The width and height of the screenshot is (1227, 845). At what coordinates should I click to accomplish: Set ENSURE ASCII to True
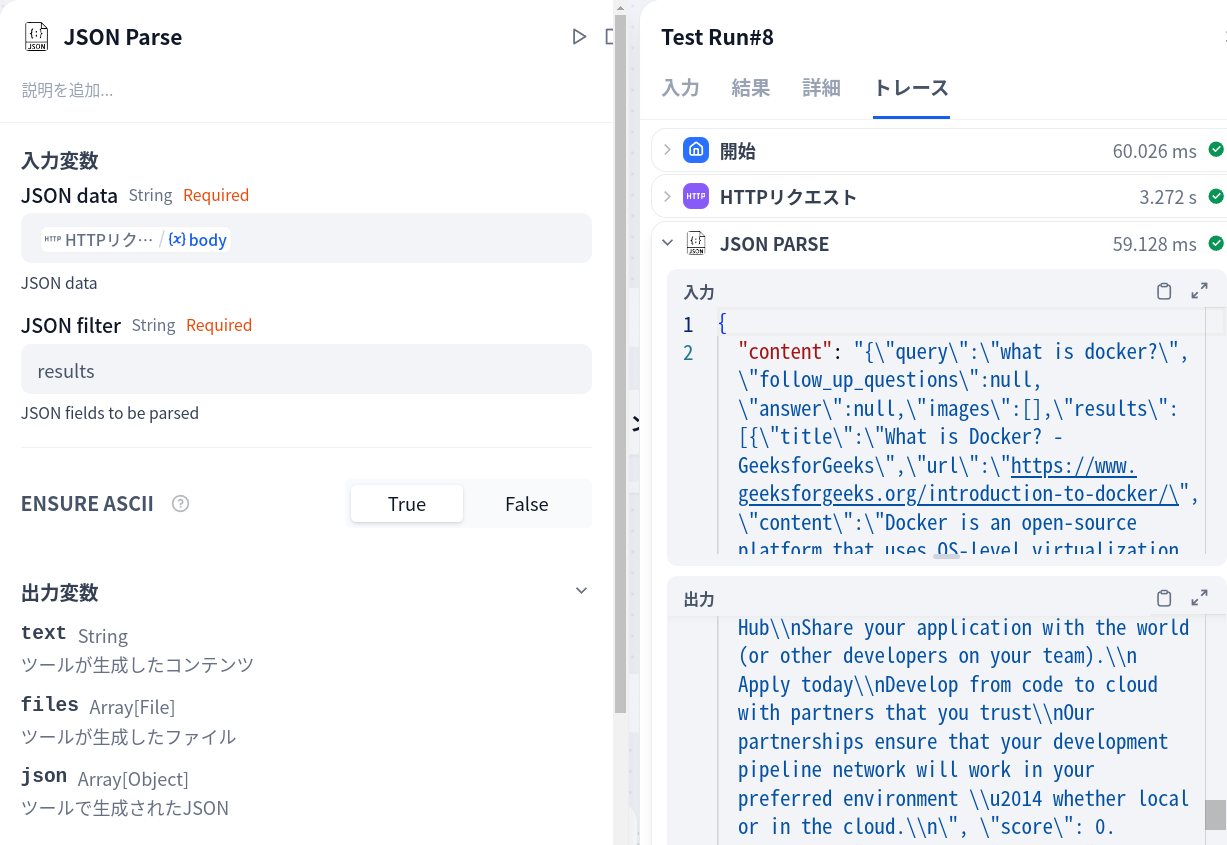406,503
